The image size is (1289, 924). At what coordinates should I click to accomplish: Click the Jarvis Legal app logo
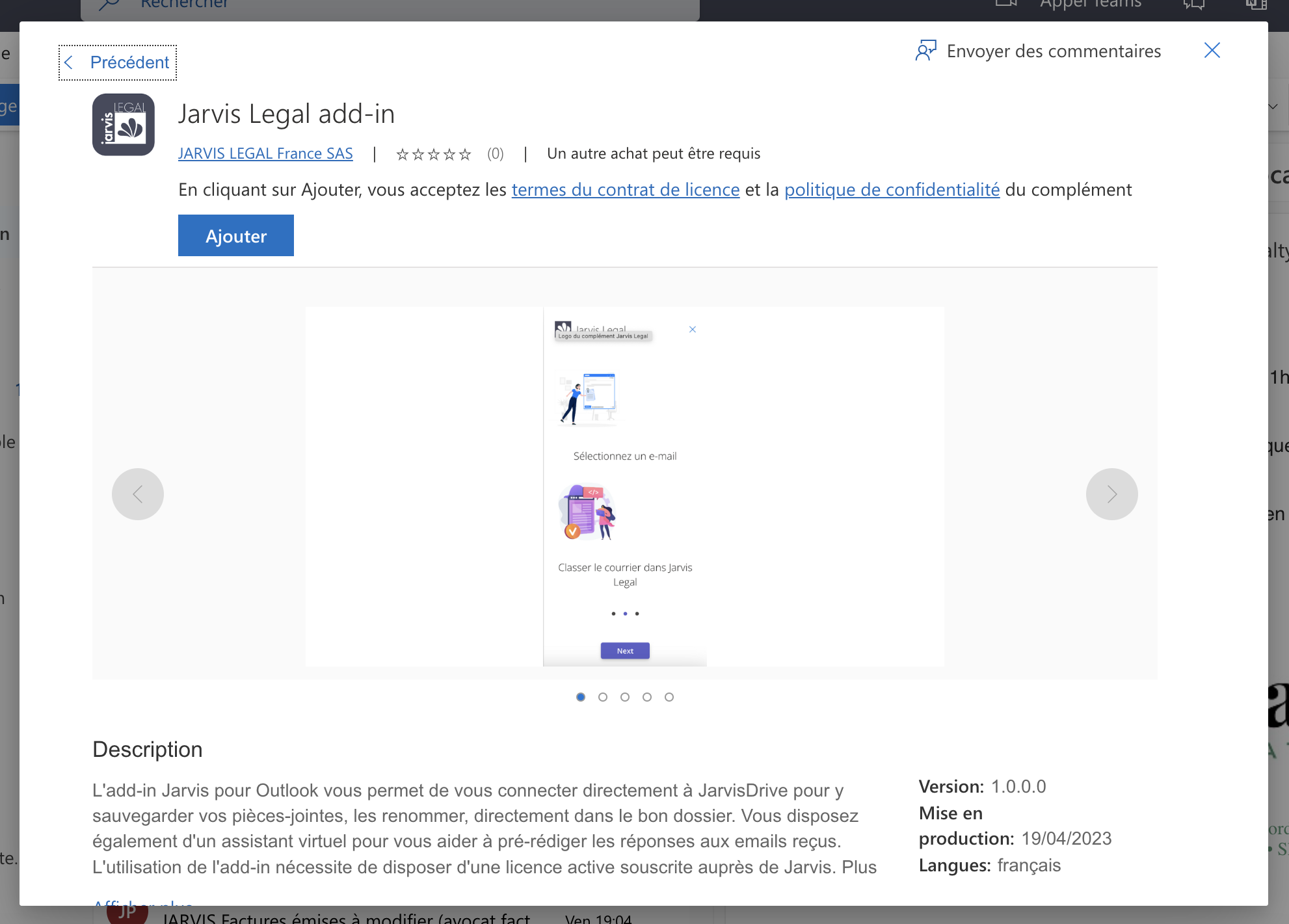pos(124,125)
